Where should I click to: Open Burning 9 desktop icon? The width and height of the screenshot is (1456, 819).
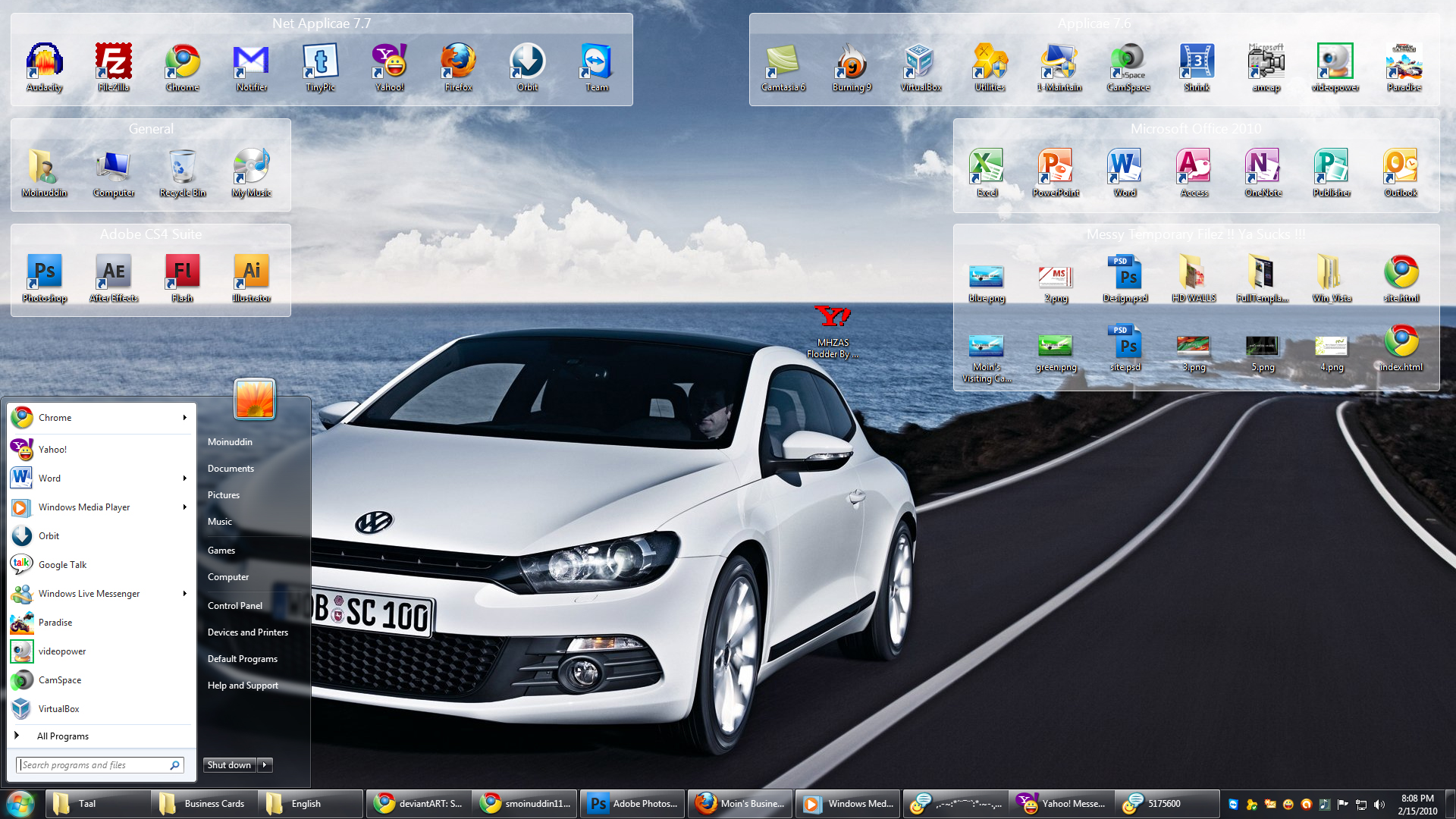[x=852, y=67]
